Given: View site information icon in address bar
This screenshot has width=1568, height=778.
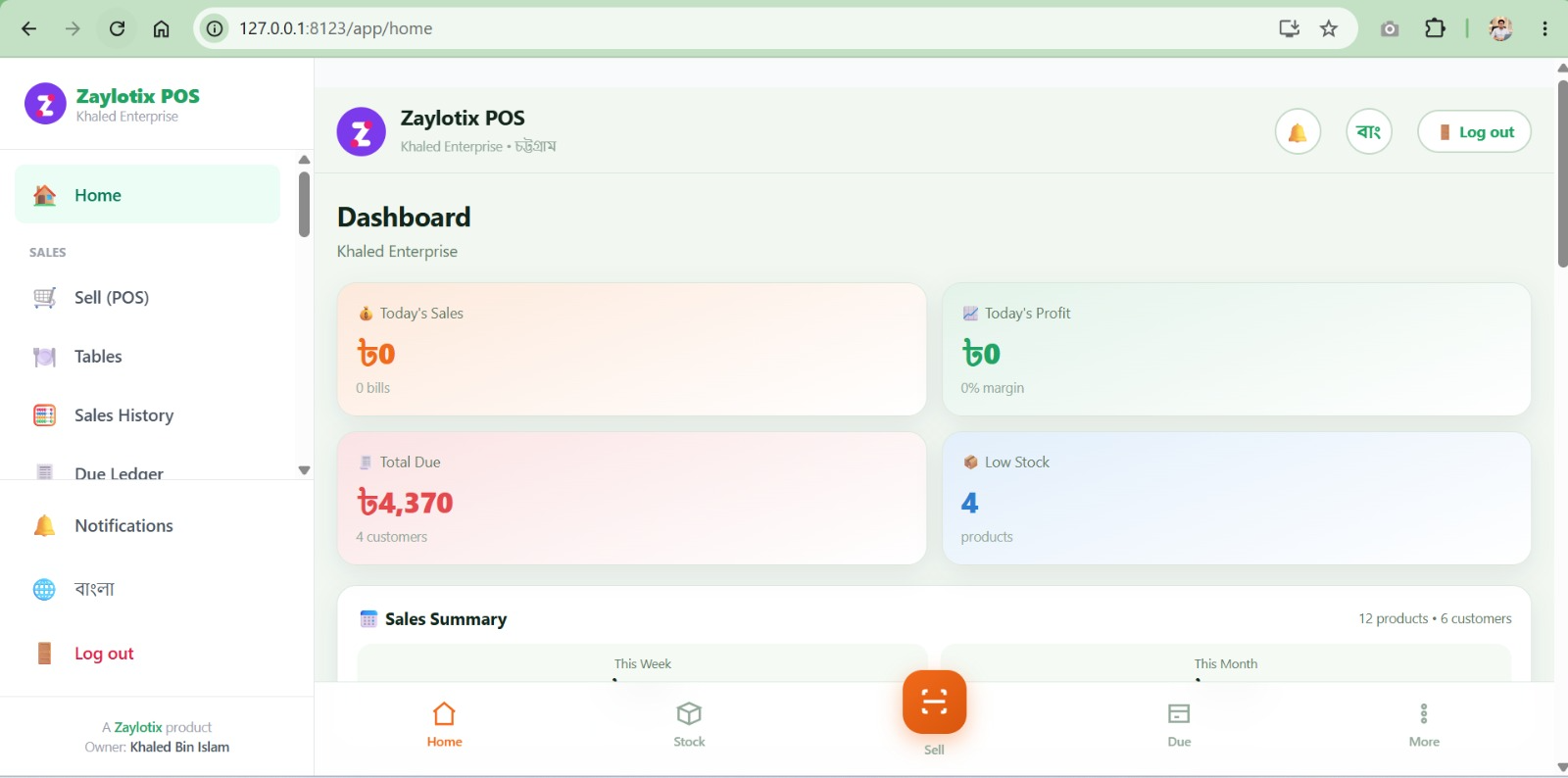Looking at the screenshot, I should tap(214, 28).
